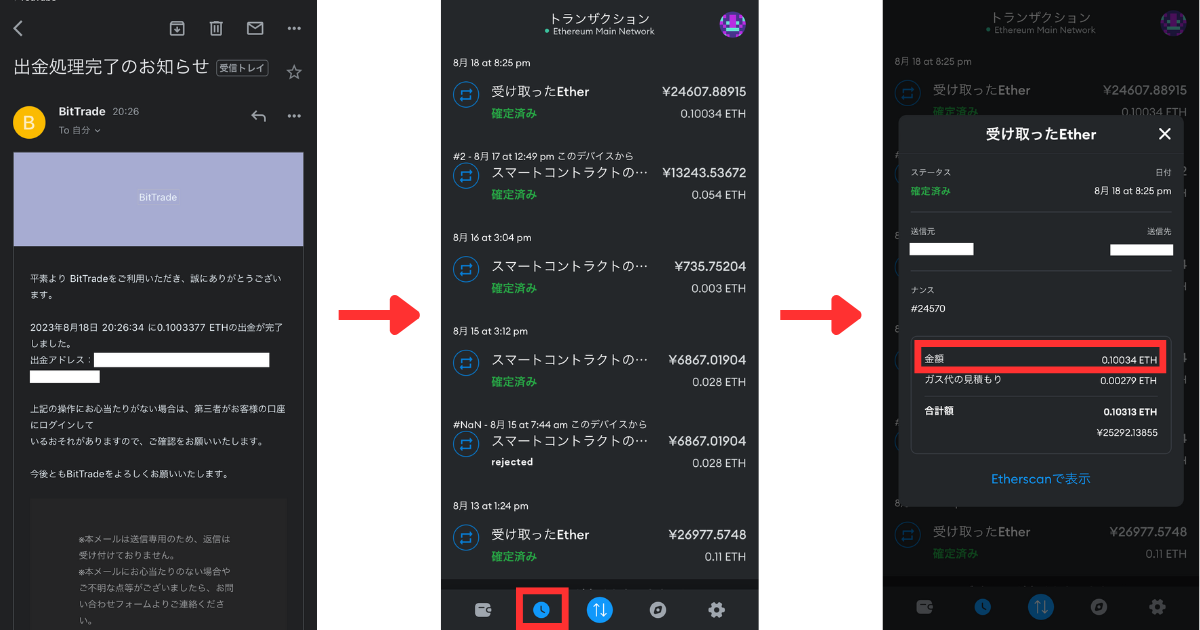This screenshot has height=630, width=1200.
Task: Click the ¥25292.13855 total value
Action: pos(1127,433)
